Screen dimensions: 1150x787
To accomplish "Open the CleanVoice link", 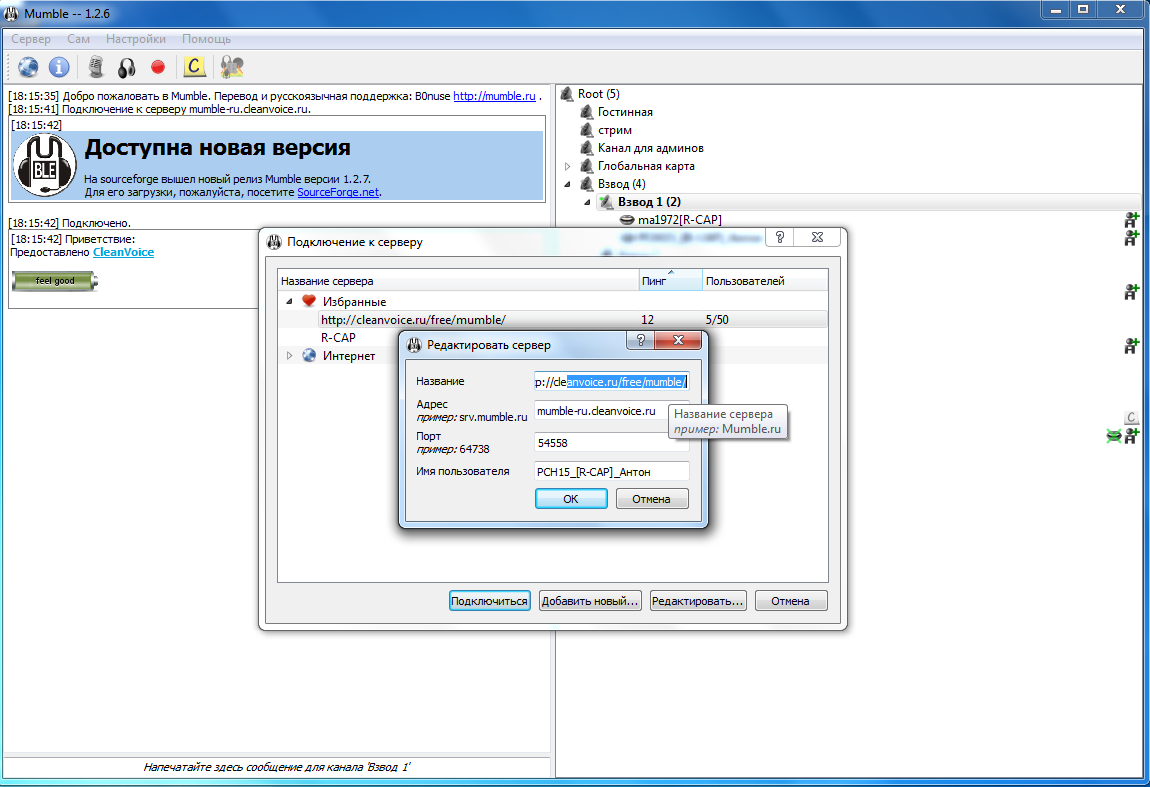I will [x=123, y=252].
